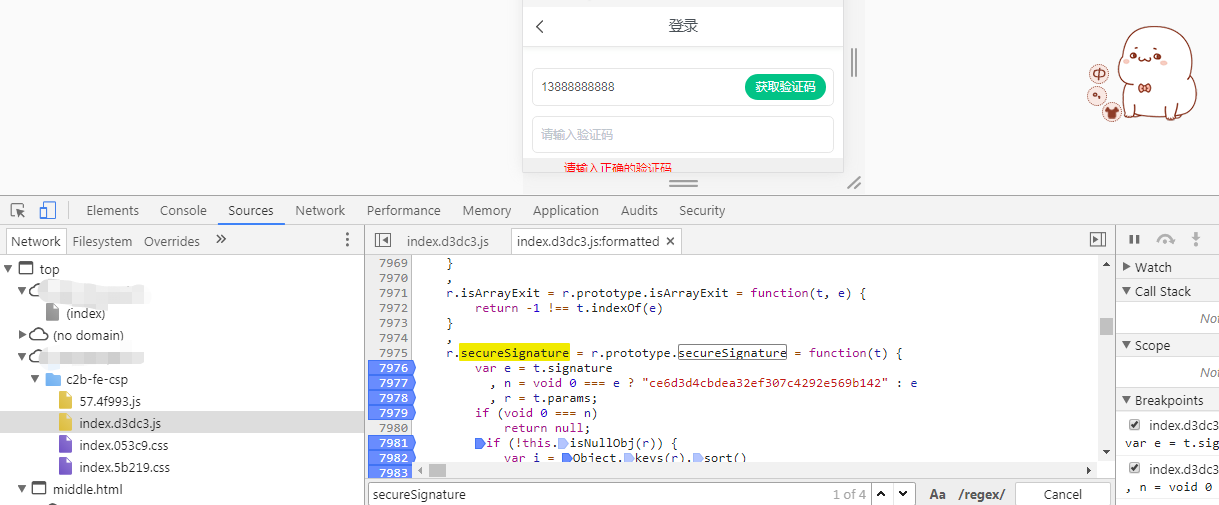The width and height of the screenshot is (1219, 505).
Task: Toggle match case Aa option
Action: point(937,494)
